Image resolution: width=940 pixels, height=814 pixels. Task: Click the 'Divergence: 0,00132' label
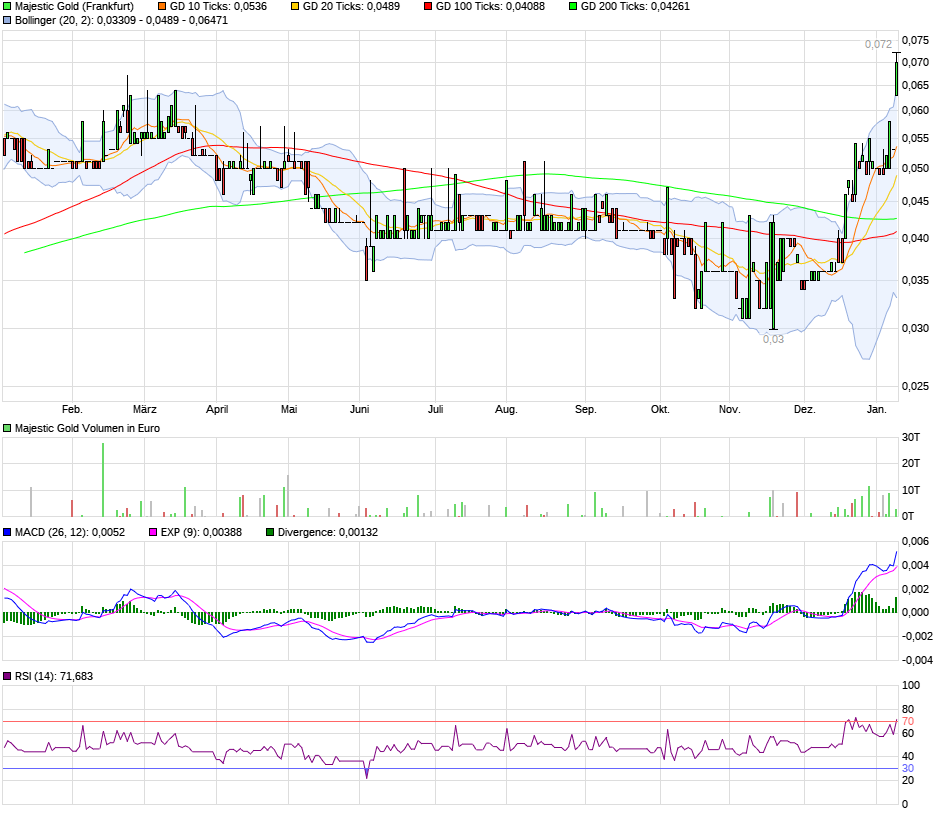coord(328,532)
